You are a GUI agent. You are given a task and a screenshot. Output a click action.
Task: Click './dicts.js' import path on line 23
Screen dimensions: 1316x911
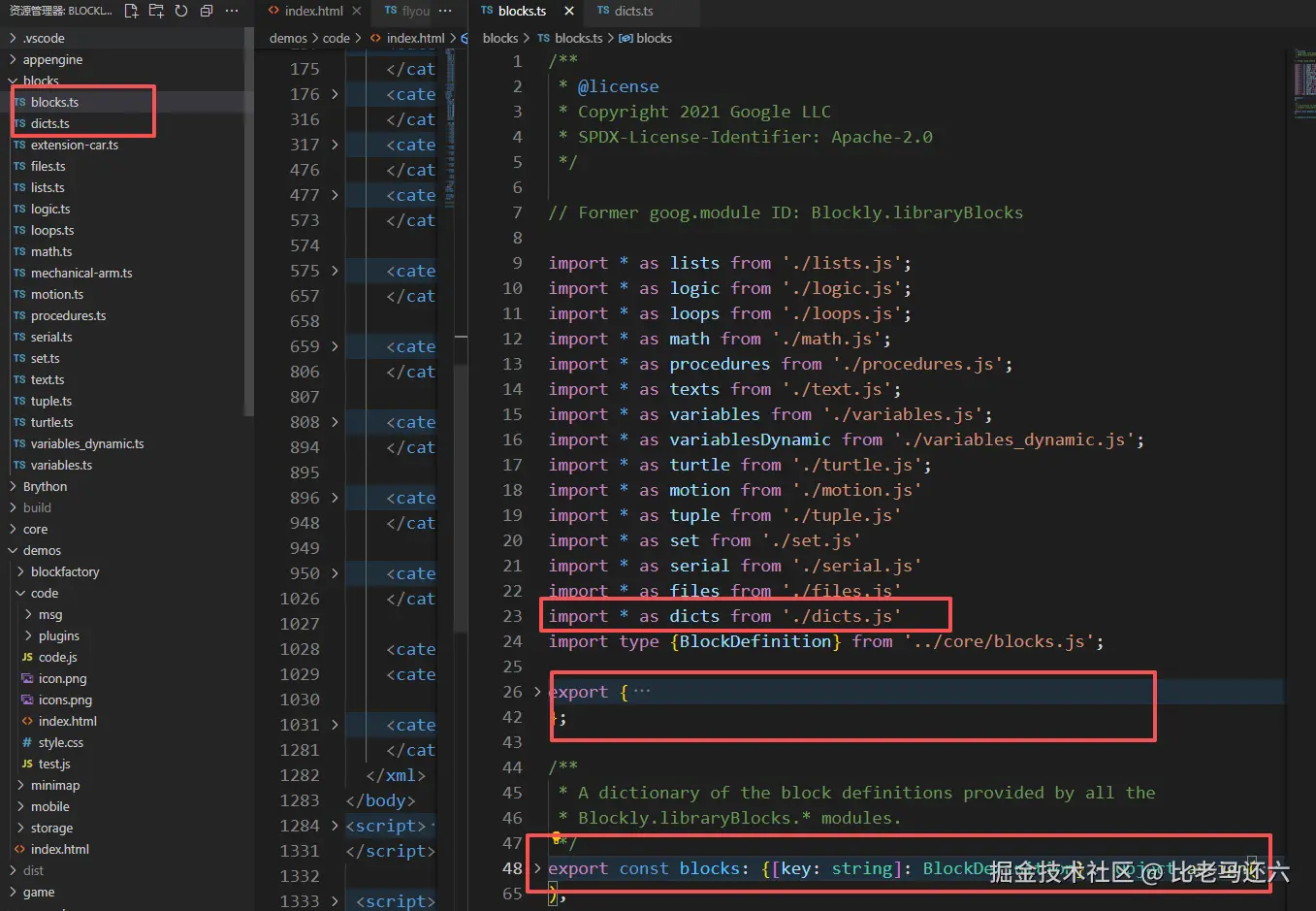[842, 616]
